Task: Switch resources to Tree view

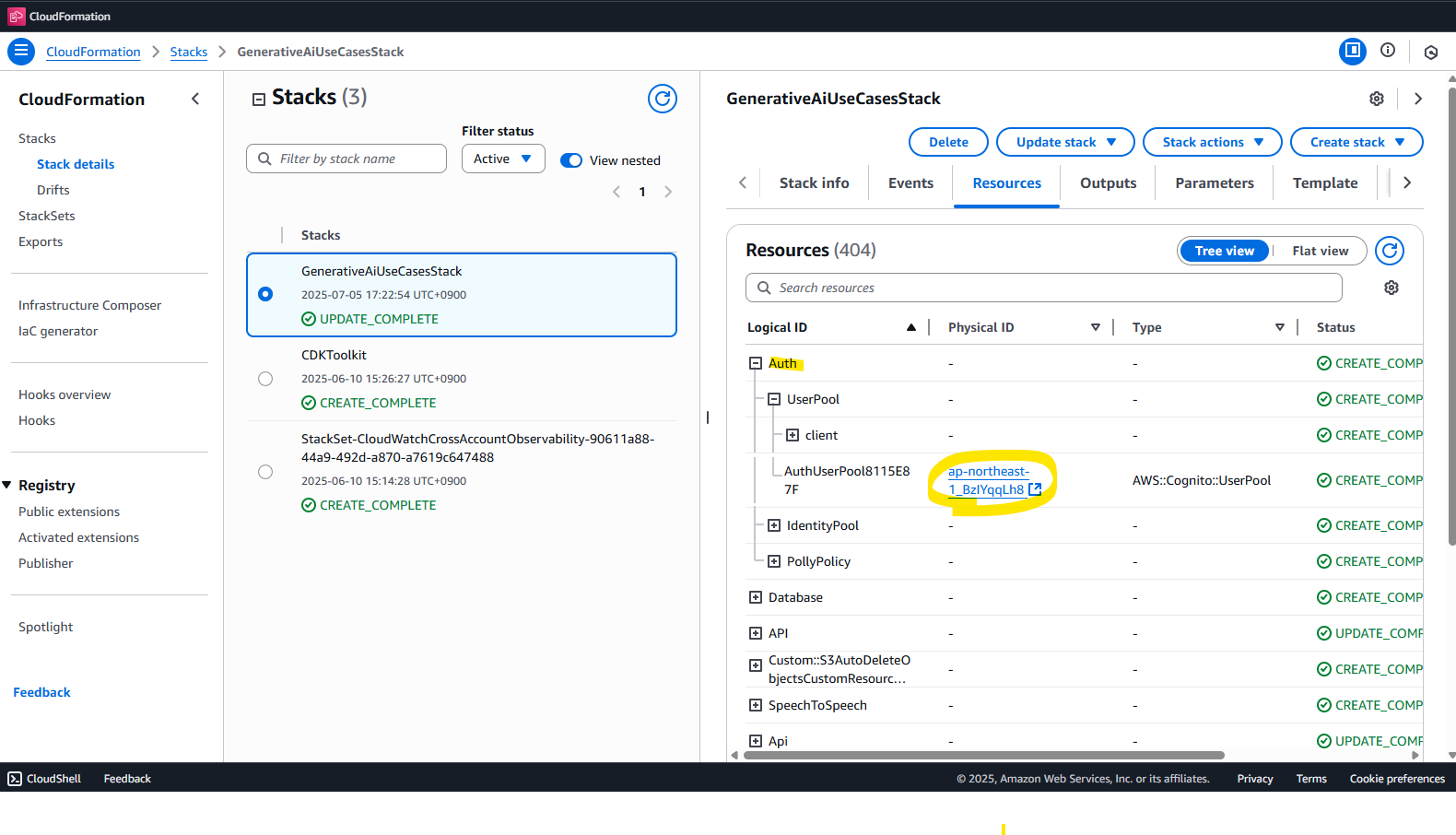Action: [x=1225, y=251]
